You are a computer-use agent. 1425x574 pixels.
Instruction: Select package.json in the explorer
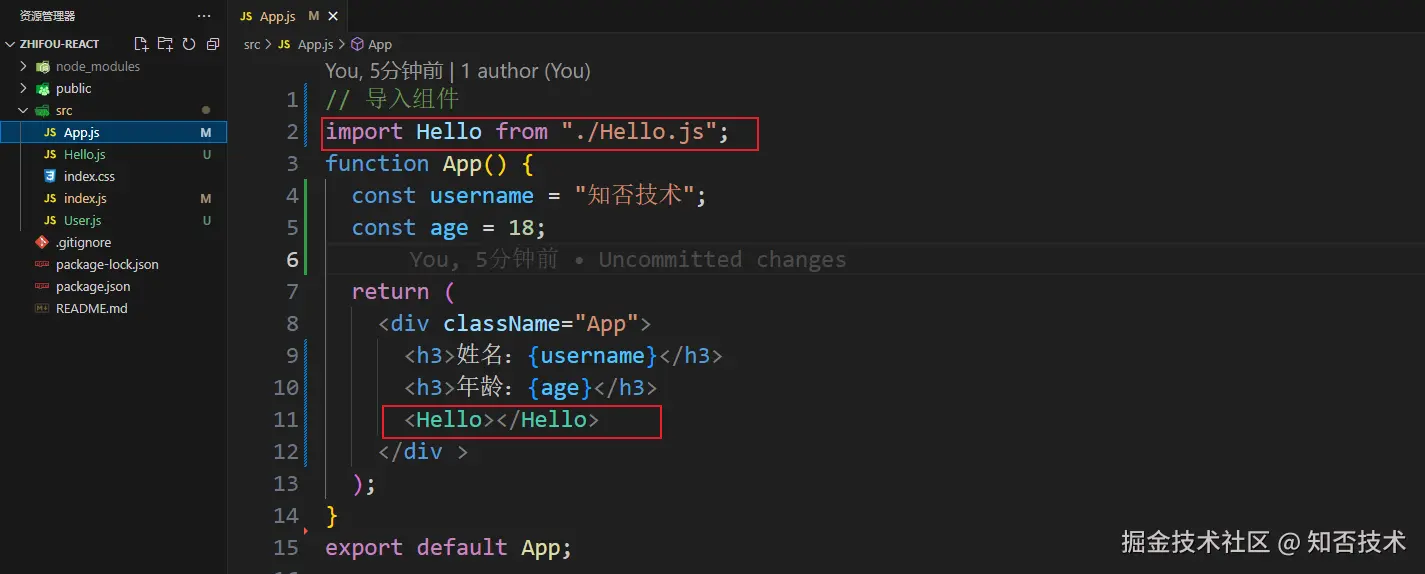[x=93, y=286]
